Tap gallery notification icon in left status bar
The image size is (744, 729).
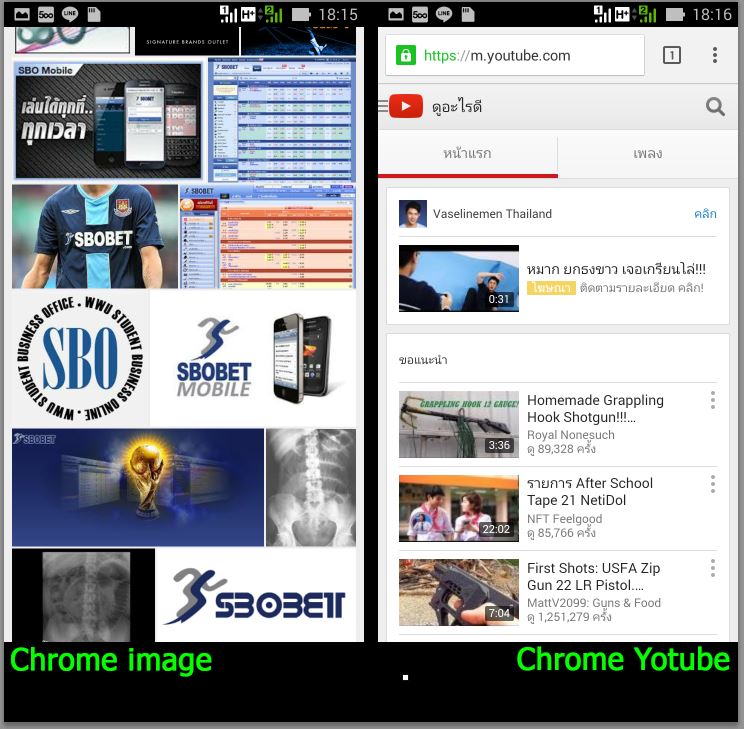(22, 14)
